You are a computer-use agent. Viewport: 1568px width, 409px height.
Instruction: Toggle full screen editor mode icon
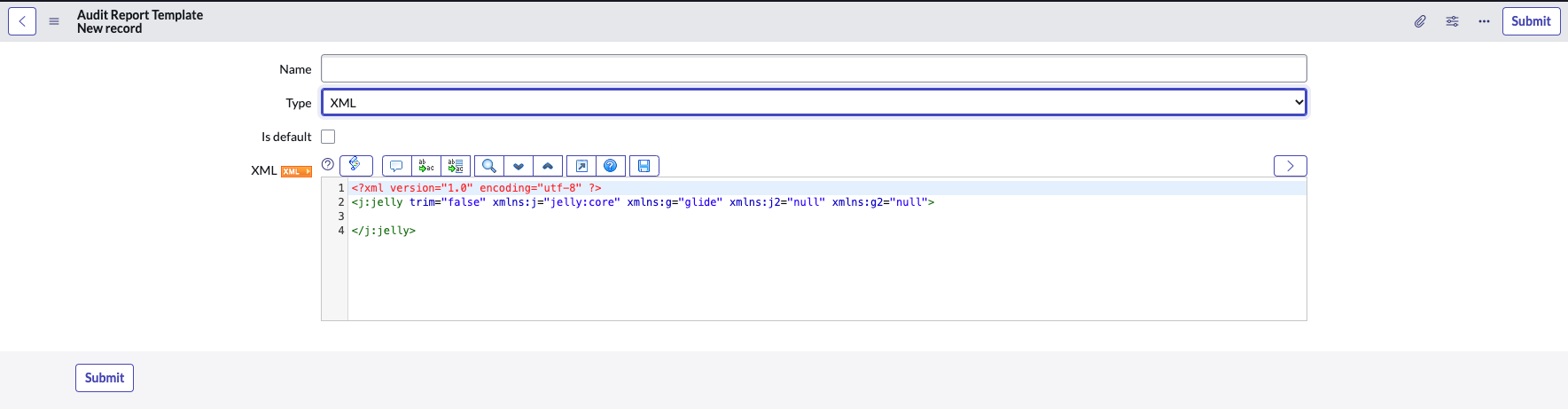pyautogui.click(x=581, y=166)
